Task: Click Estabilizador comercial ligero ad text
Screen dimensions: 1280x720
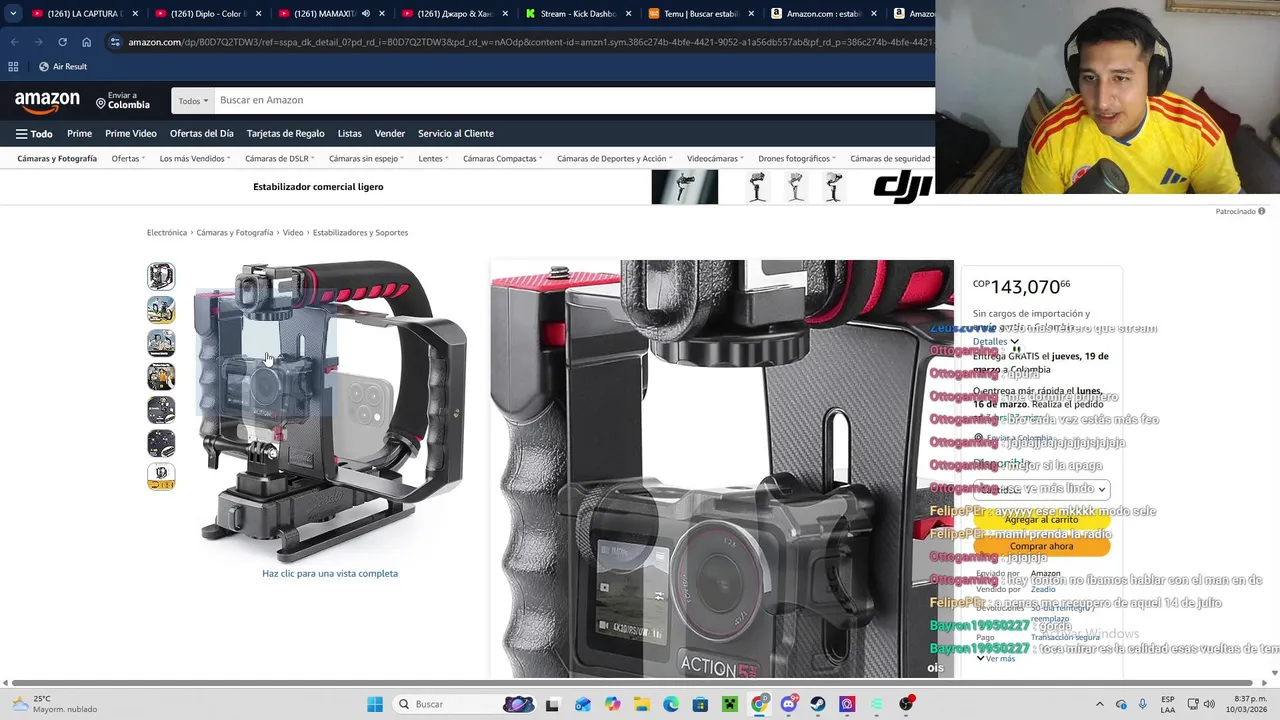Action: (318, 187)
